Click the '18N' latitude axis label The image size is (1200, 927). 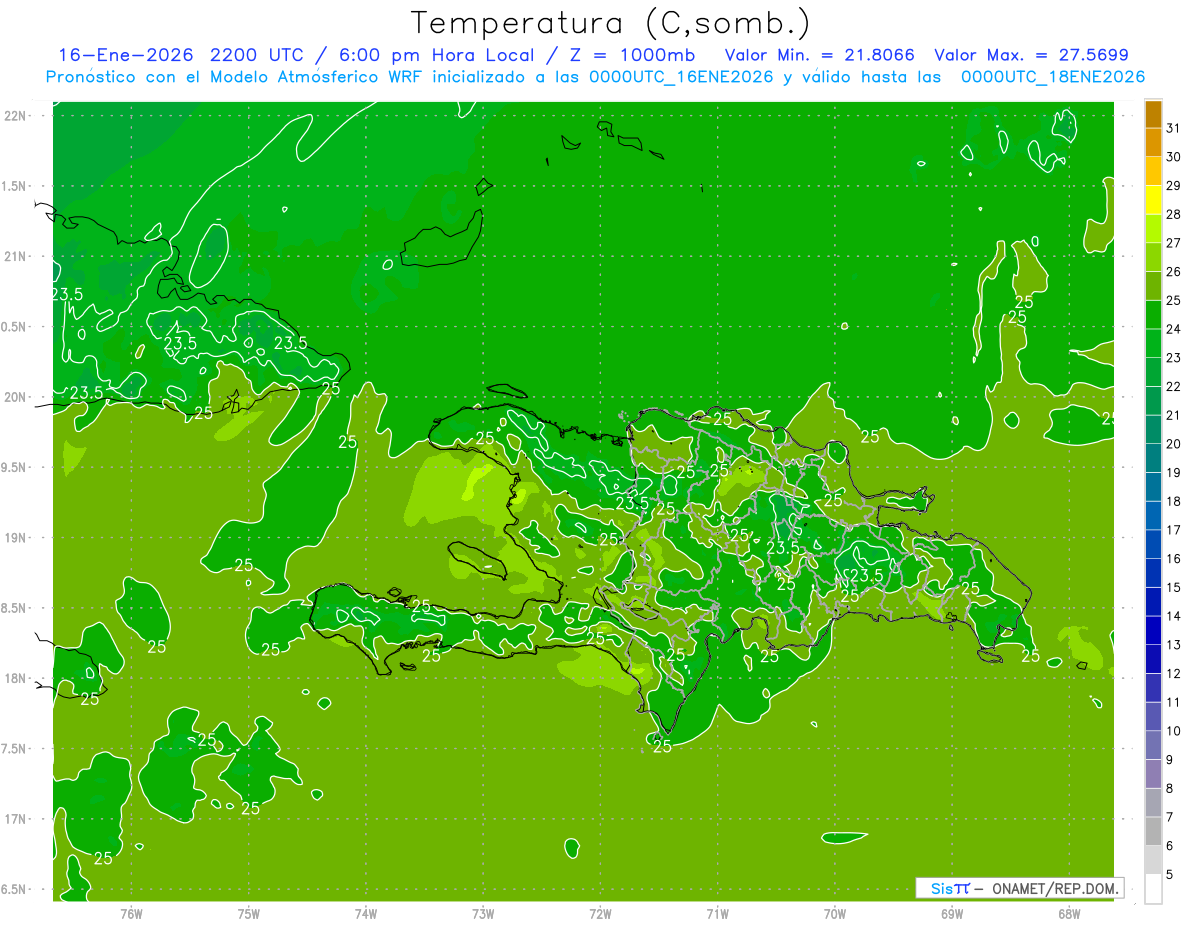tap(15, 679)
